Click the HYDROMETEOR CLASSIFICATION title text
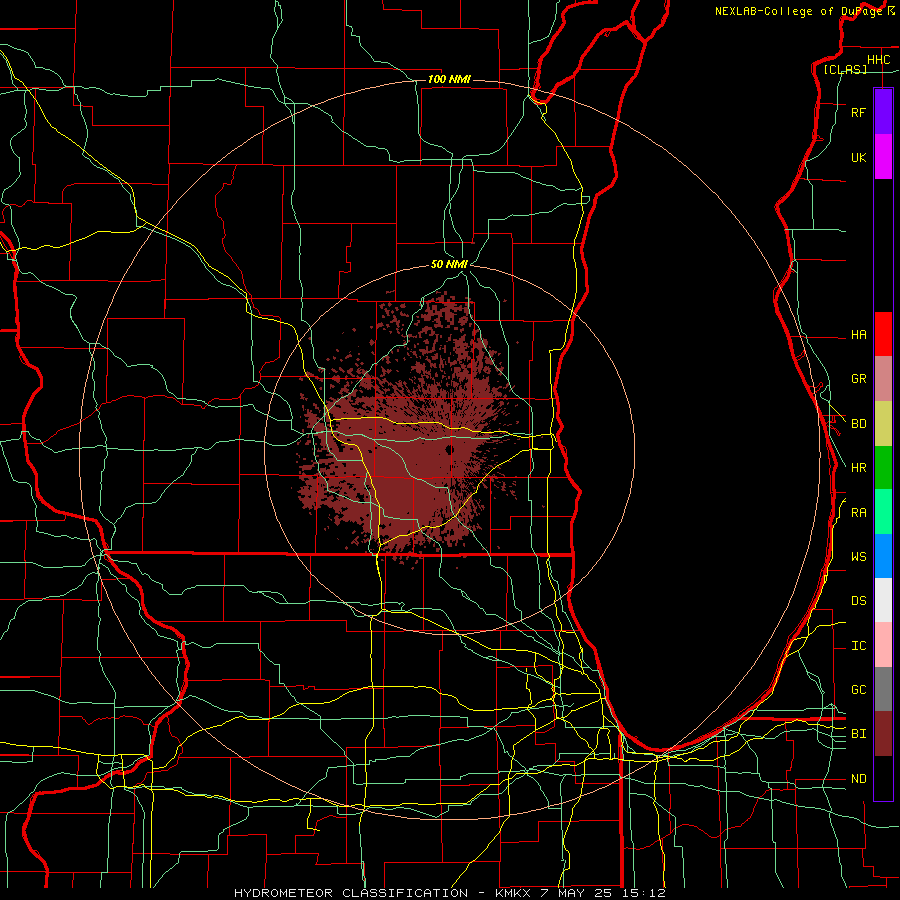The width and height of the screenshot is (900, 900). tap(351, 893)
